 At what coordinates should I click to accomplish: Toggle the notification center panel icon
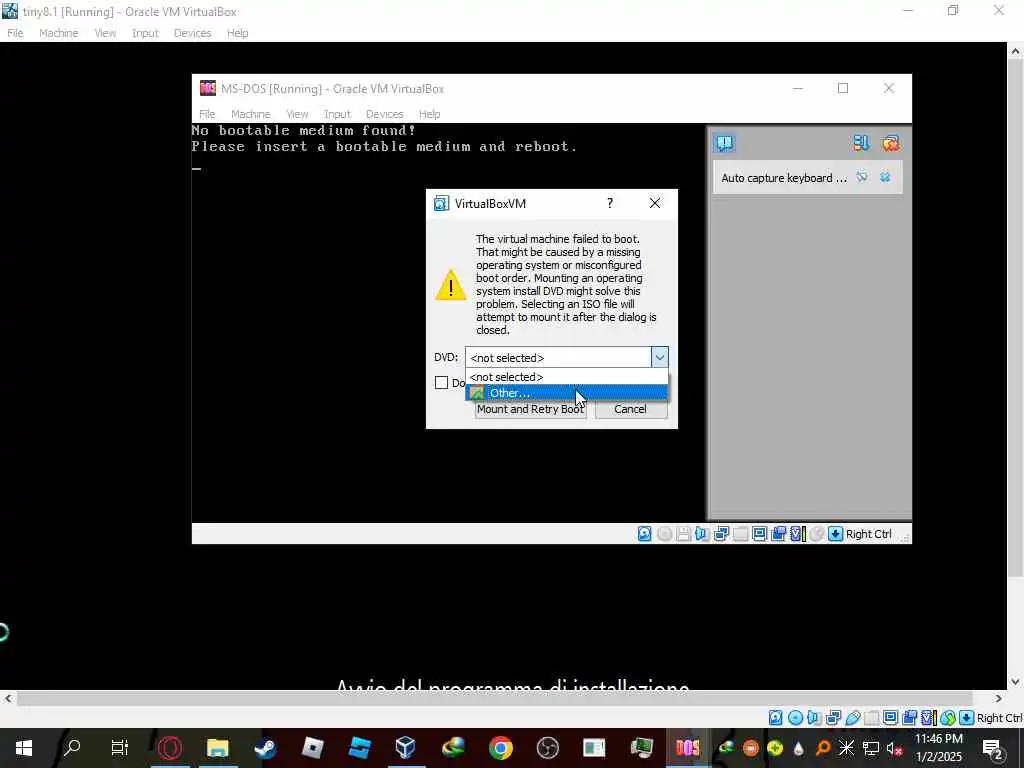[724, 143]
